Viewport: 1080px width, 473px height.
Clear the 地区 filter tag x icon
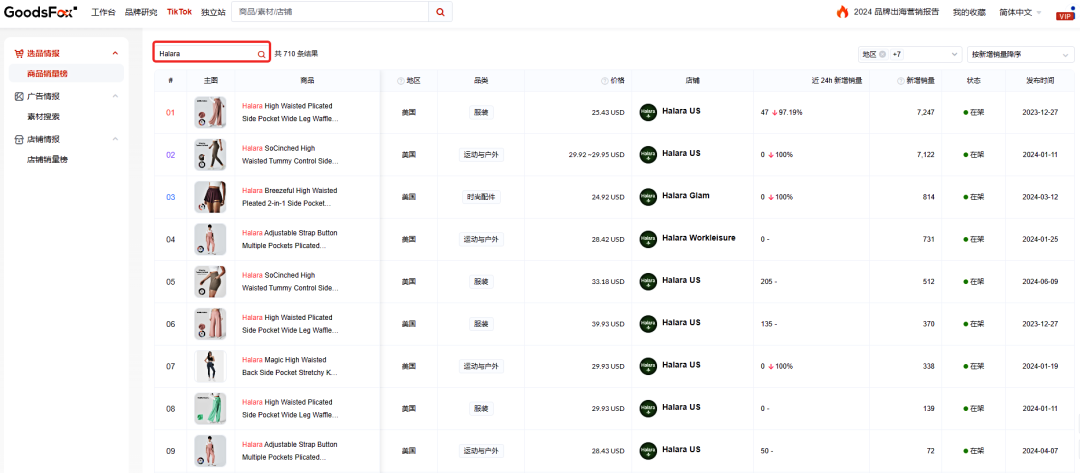point(882,54)
